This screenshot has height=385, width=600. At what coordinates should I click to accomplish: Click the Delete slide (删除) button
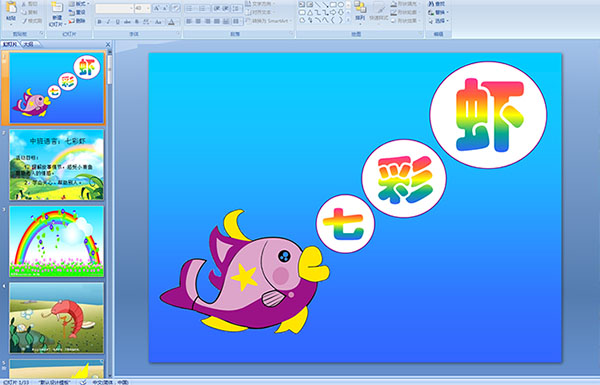click(x=77, y=21)
